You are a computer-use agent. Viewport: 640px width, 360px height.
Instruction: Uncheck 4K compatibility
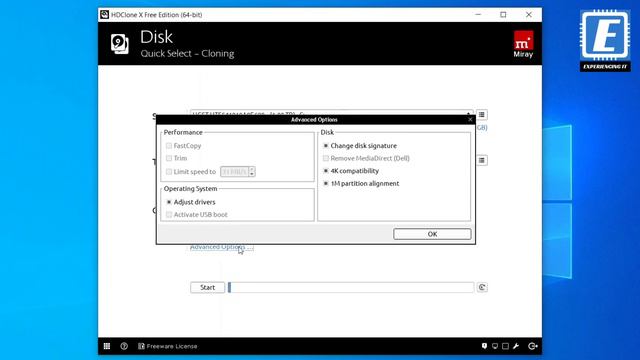326,171
